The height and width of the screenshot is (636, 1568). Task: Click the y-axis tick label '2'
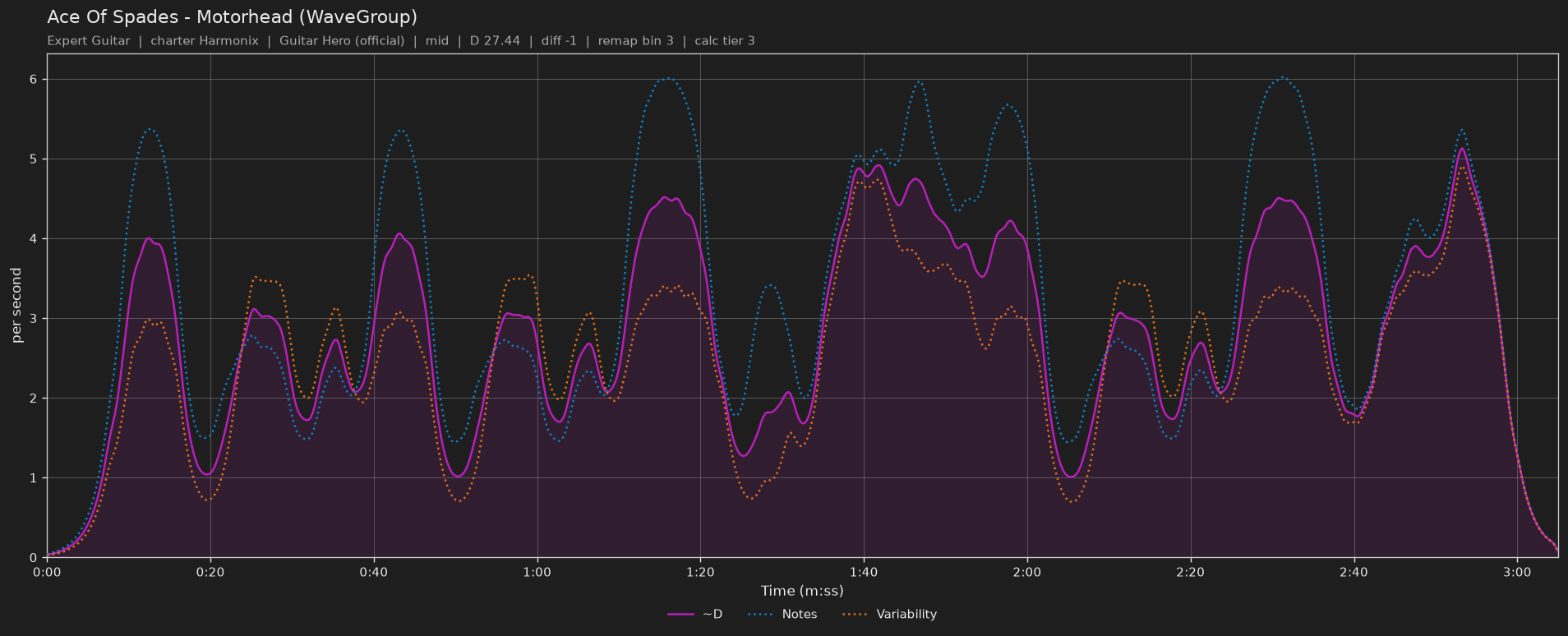coord(35,399)
